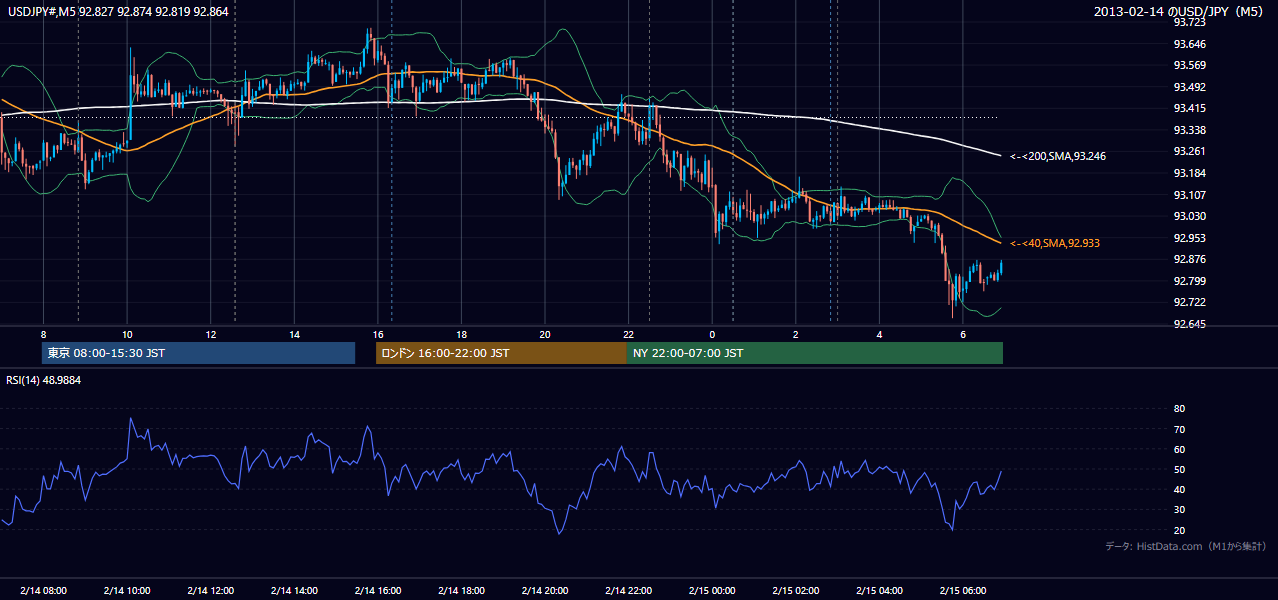The width and height of the screenshot is (1278, 600).
Task: Click price level 92.953 on price axis
Action: 1189,238
